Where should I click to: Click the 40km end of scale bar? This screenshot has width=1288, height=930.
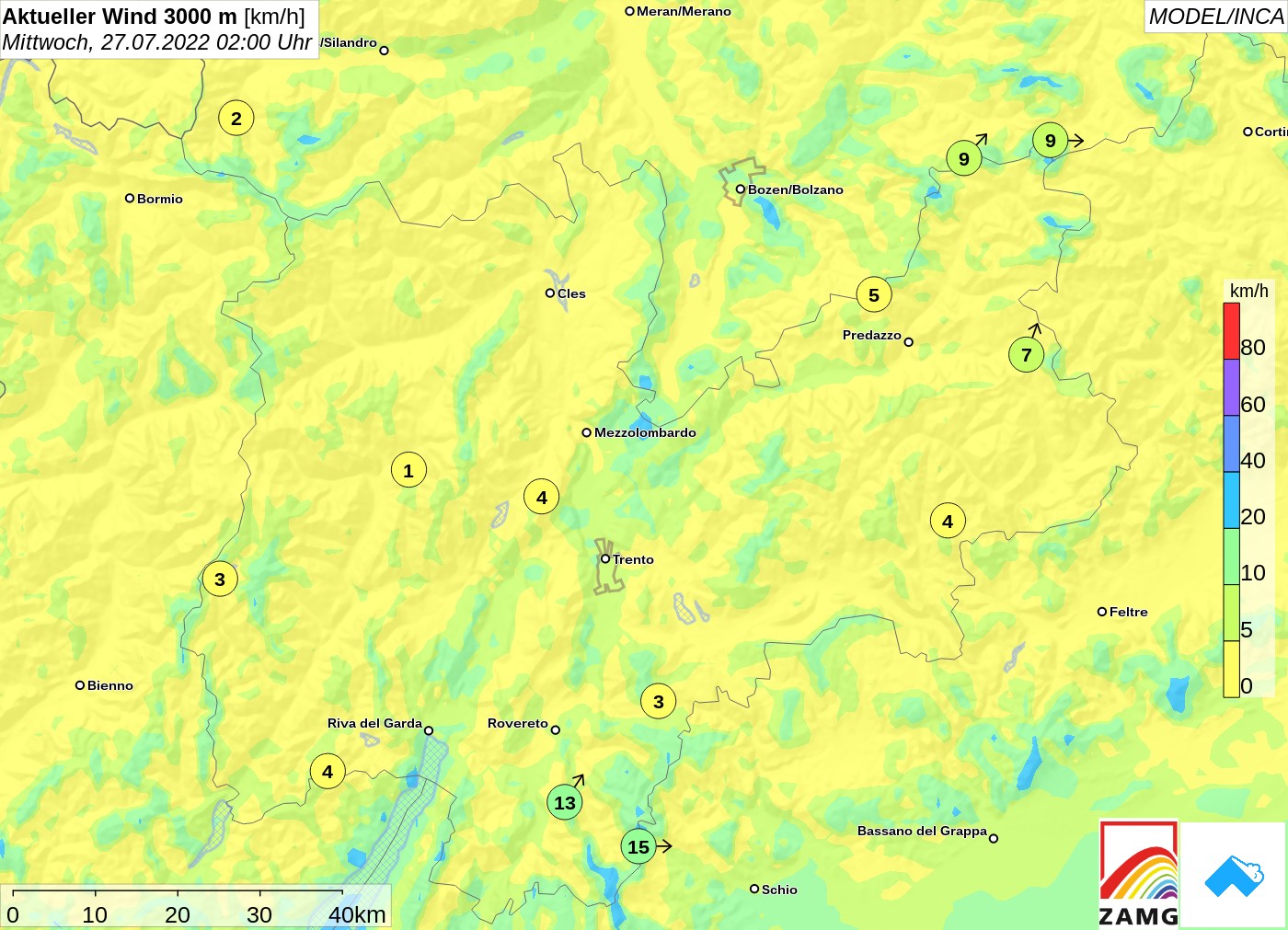[357, 914]
